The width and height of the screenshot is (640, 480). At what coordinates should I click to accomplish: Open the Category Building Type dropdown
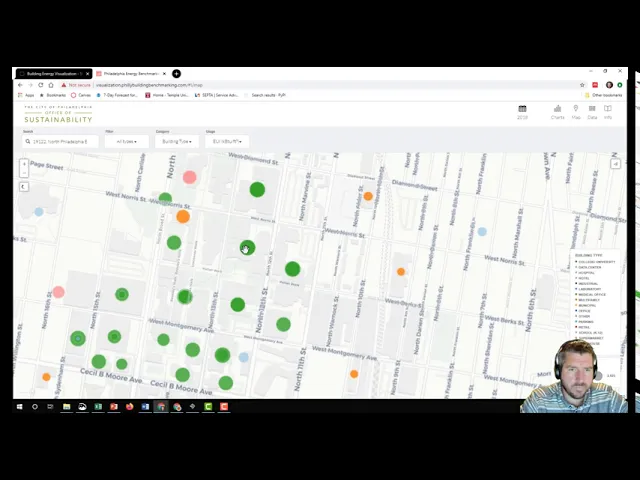click(177, 142)
